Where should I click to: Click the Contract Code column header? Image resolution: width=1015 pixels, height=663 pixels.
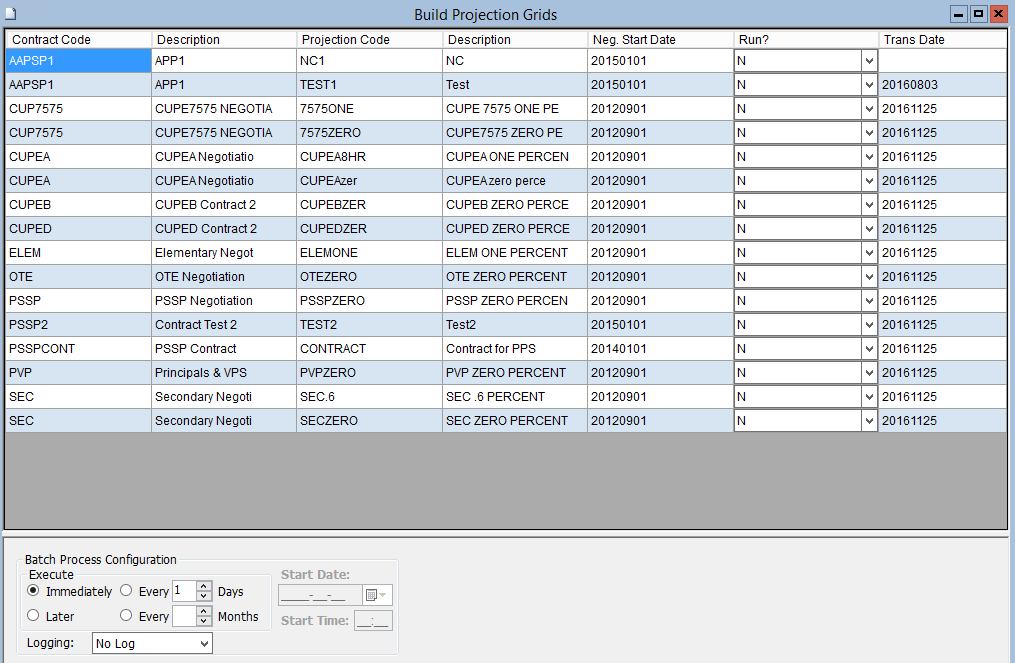[x=78, y=40]
